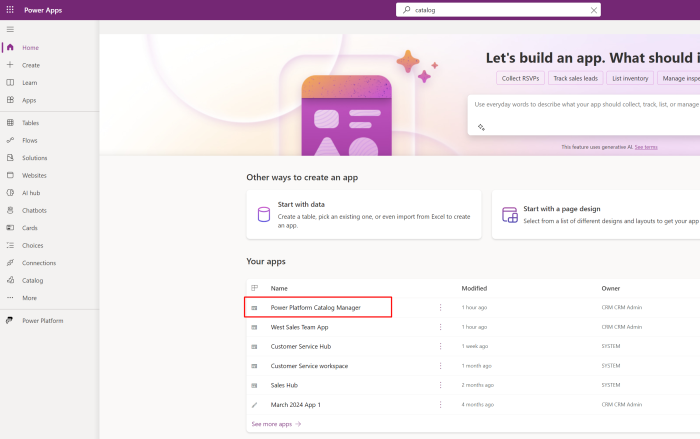This screenshot has width=700, height=439.
Task: Open the Customer Service Hub app
Action: pos(300,346)
